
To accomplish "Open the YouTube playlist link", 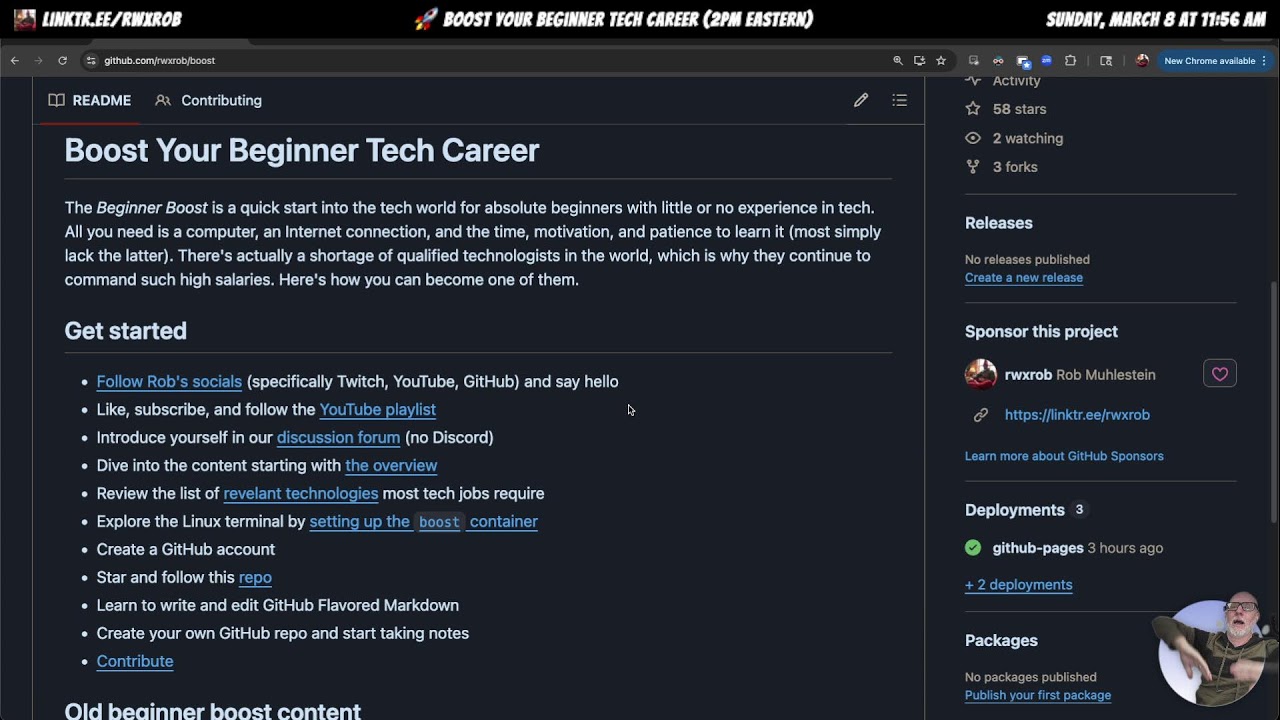I will (x=377, y=409).
